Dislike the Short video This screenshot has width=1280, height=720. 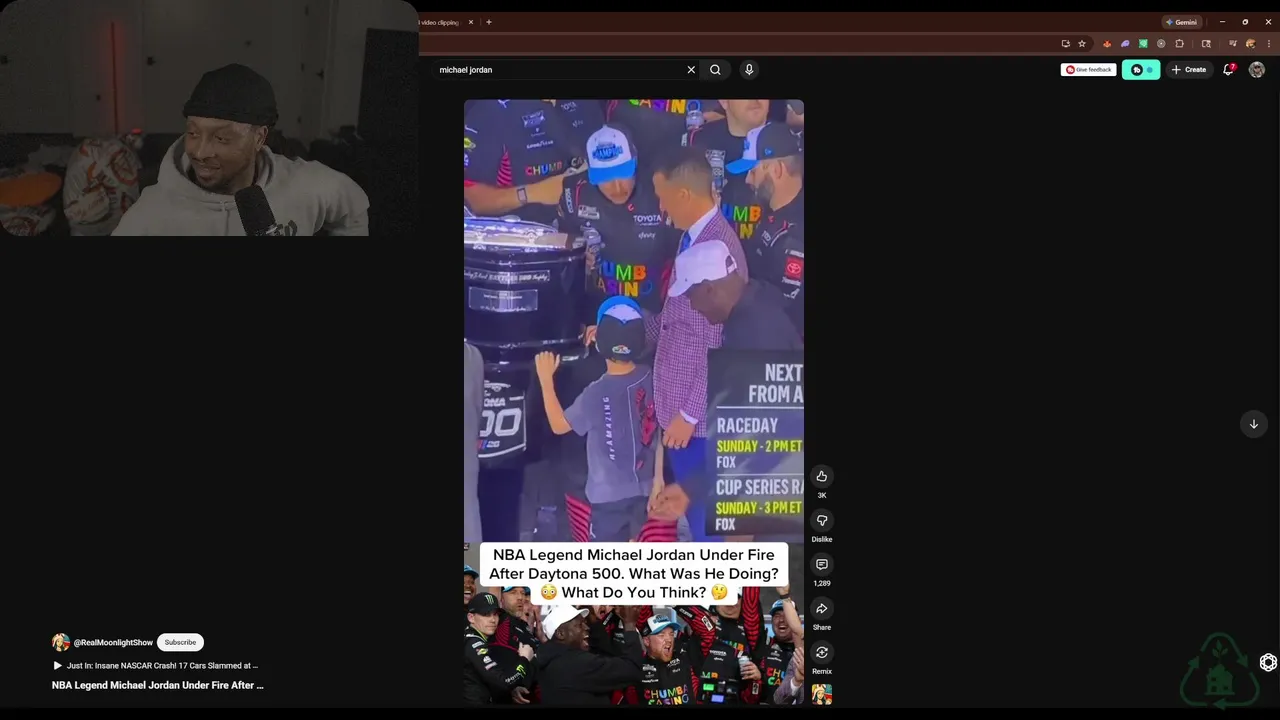pos(822,520)
